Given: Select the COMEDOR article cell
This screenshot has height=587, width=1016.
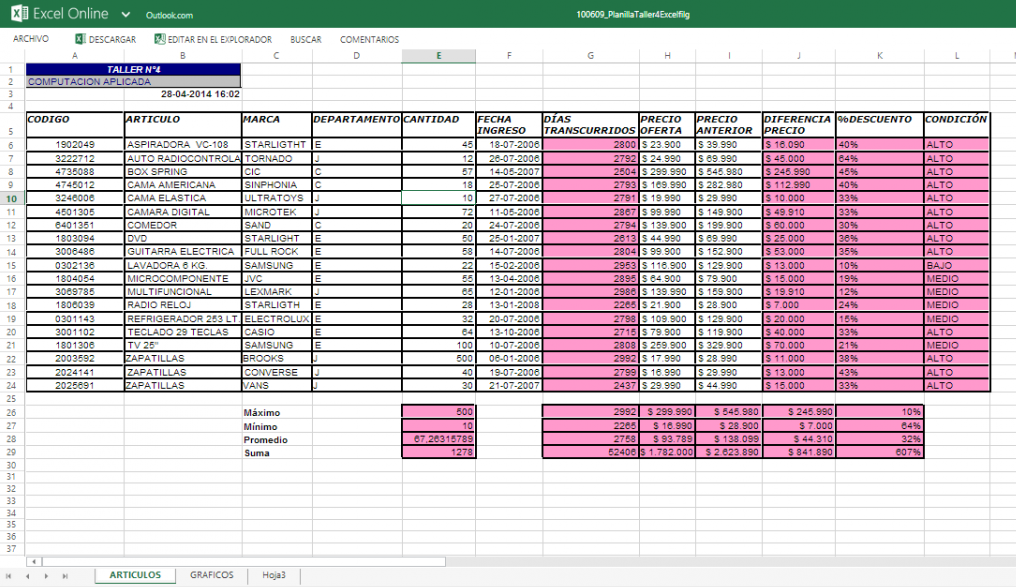Looking at the screenshot, I should [x=183, y=225].
